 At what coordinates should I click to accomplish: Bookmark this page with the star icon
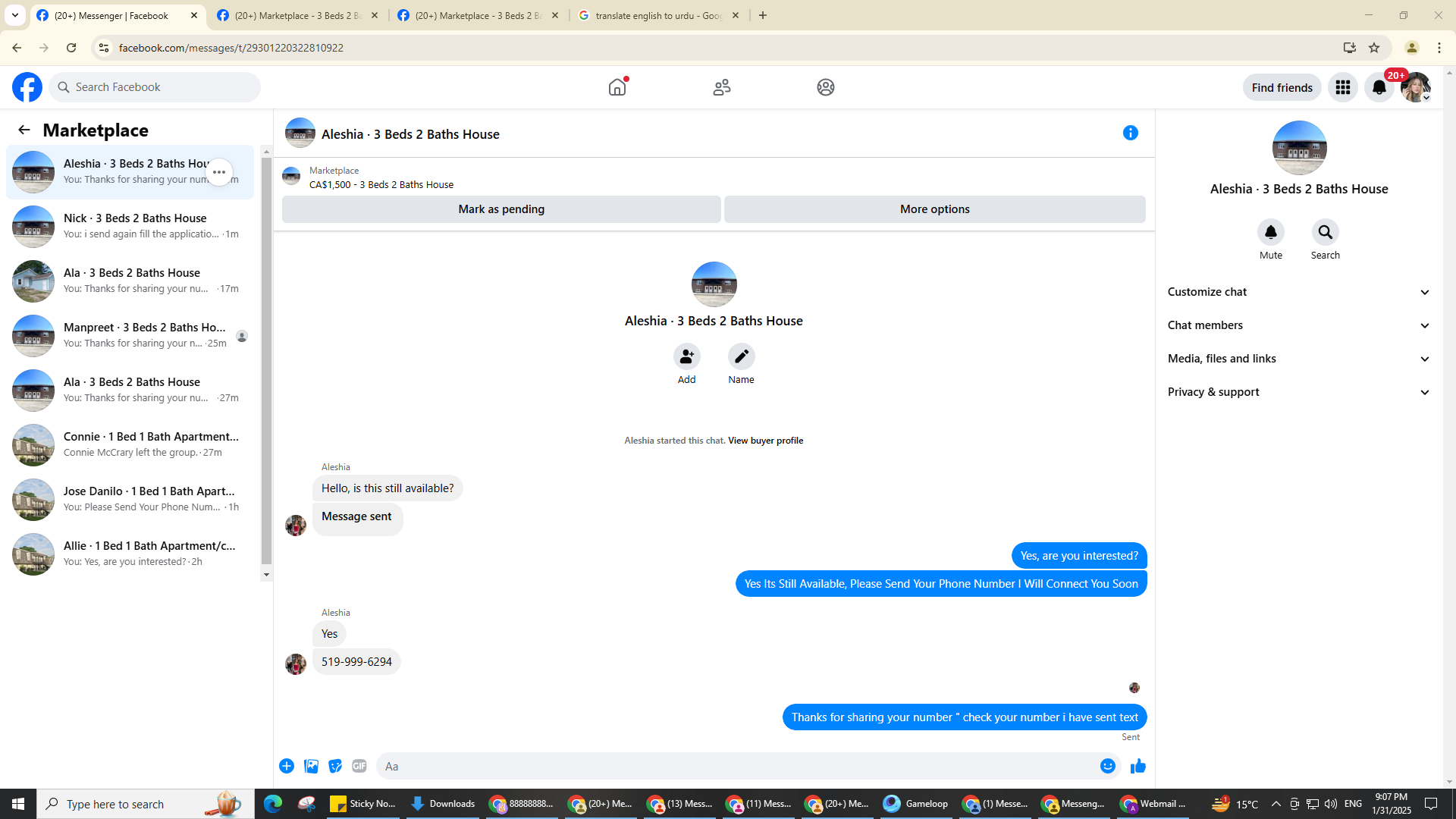pyautogui.click(x=1374, y=48)
